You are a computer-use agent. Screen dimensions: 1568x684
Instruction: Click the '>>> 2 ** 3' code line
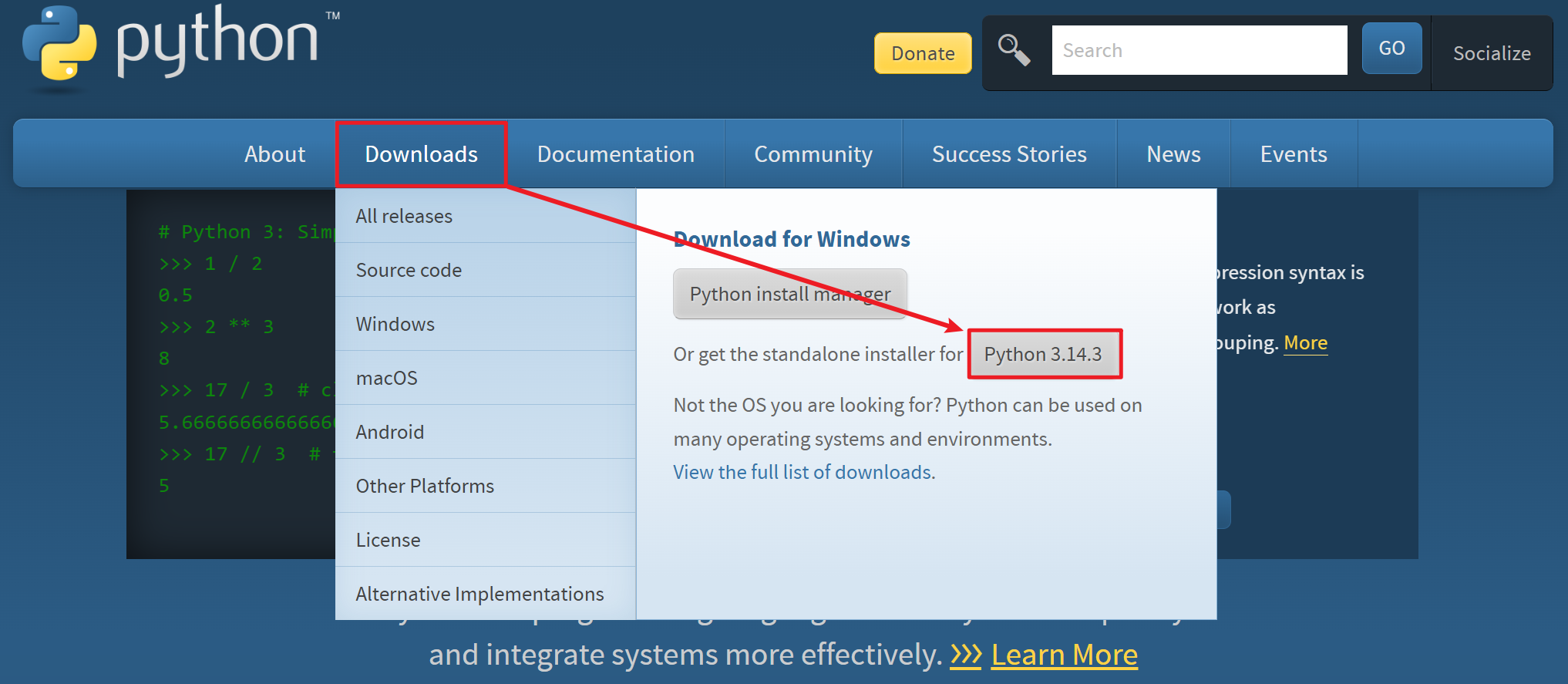[216, 327]
